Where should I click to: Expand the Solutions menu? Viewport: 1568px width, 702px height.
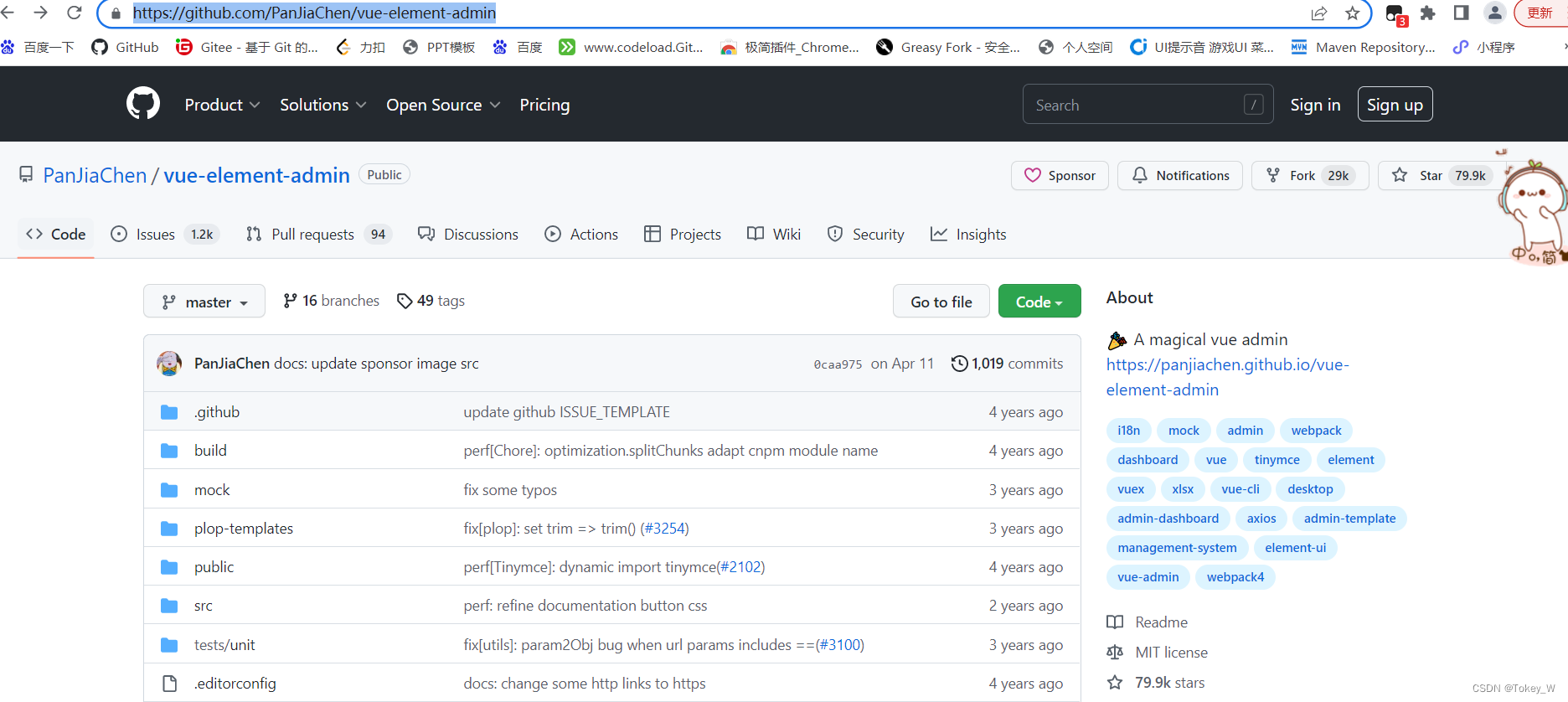(x=323, y=105)
